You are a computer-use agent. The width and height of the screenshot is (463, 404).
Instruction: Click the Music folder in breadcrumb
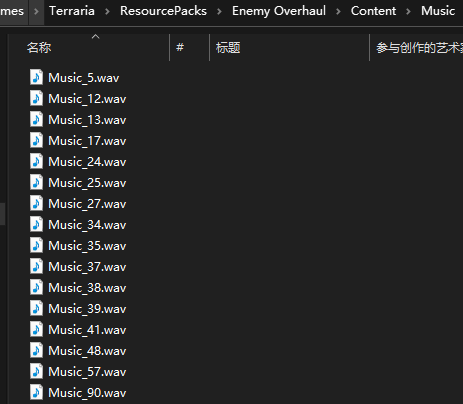click(x=438, y=11)
